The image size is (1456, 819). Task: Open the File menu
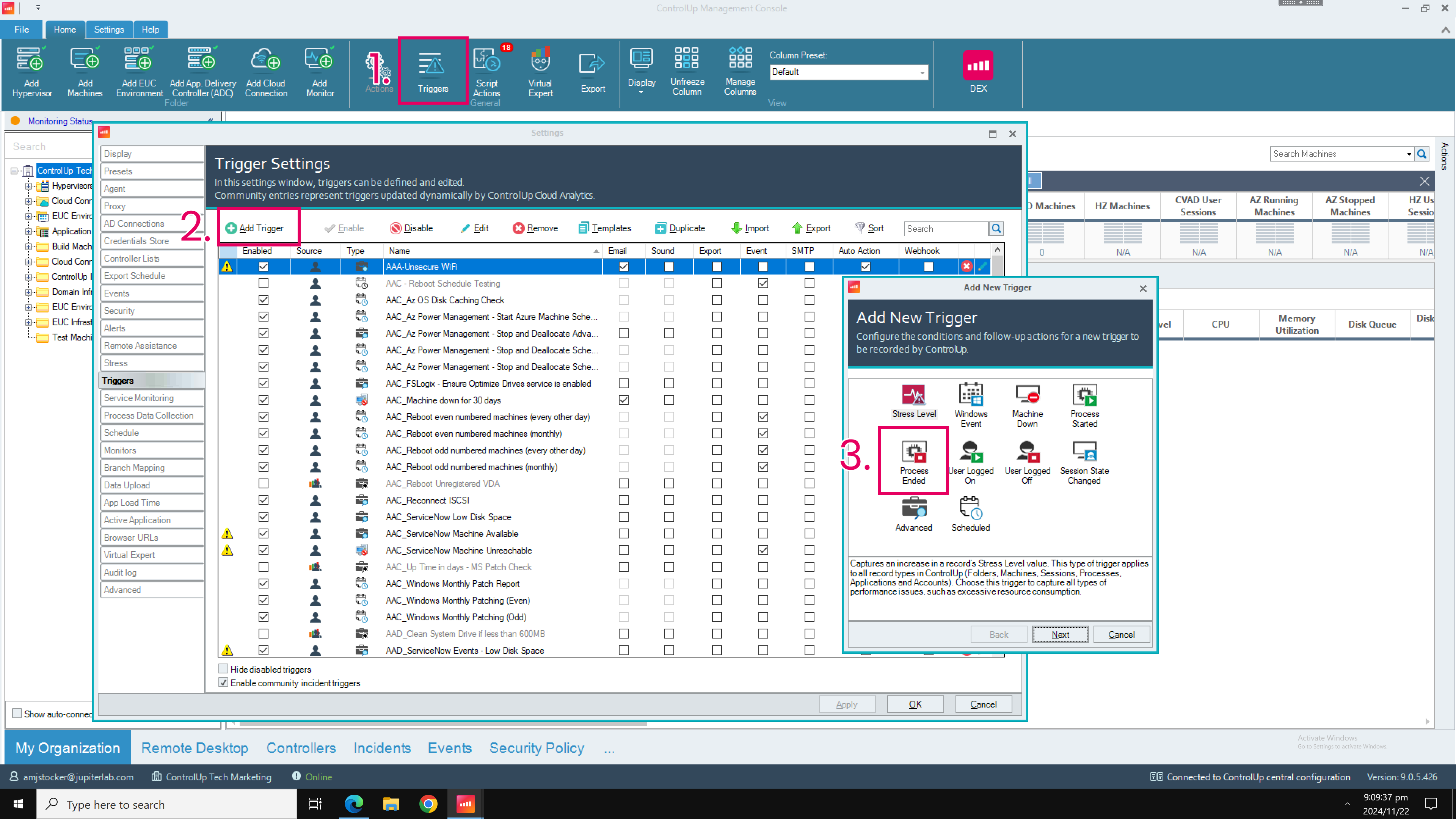22,30
